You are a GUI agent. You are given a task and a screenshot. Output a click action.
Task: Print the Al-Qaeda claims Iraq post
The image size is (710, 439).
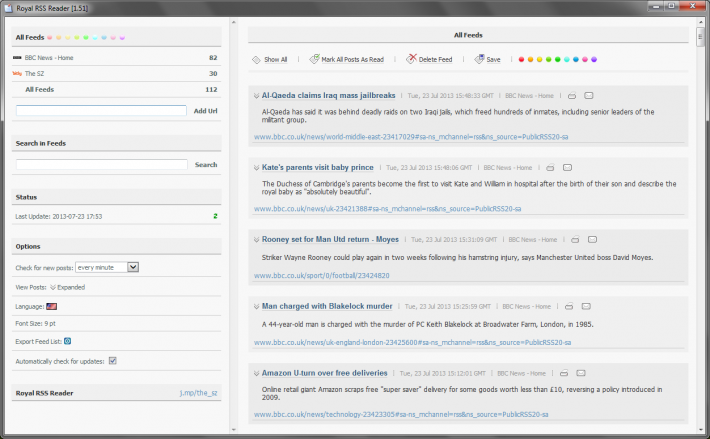pyautogui.click(x=572, y=95)
